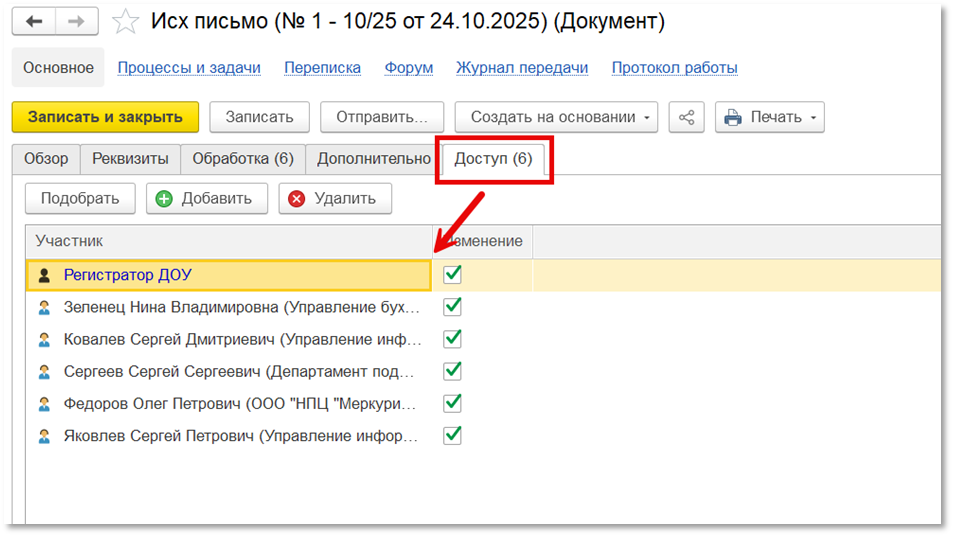Open the Переписка link
This screenshot has width=954, height=537.
click(322, 68)
